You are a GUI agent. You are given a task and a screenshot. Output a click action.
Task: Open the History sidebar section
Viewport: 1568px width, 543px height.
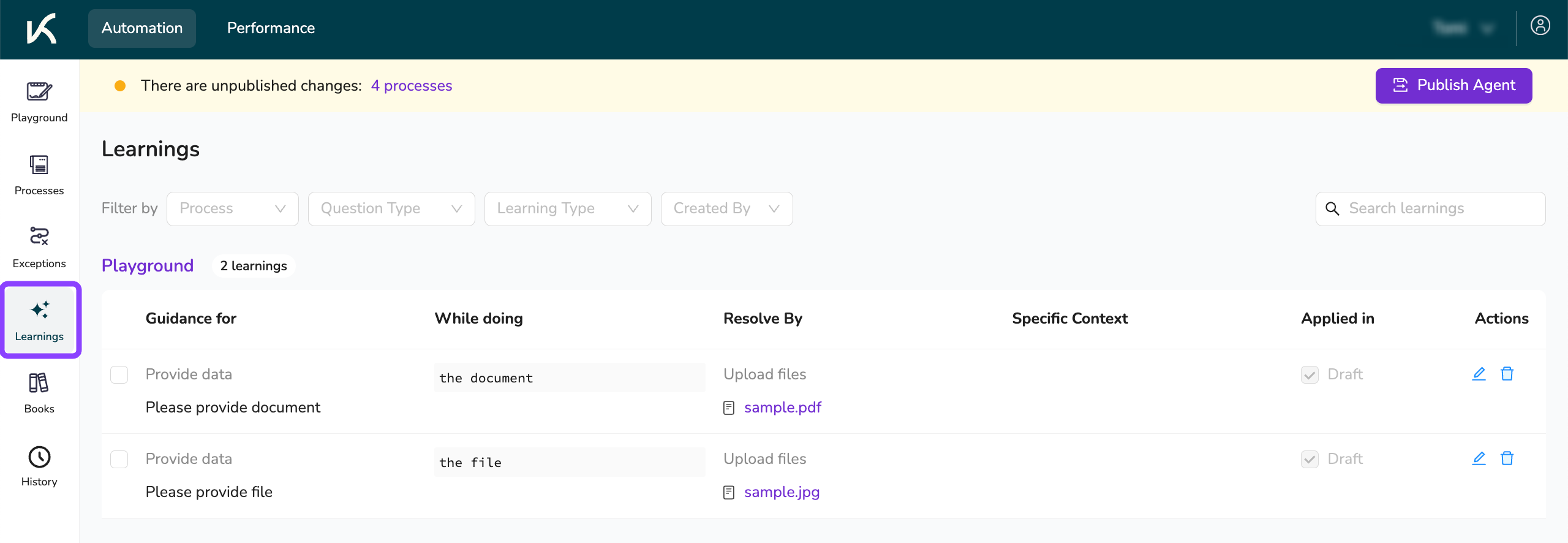(39, 466)
